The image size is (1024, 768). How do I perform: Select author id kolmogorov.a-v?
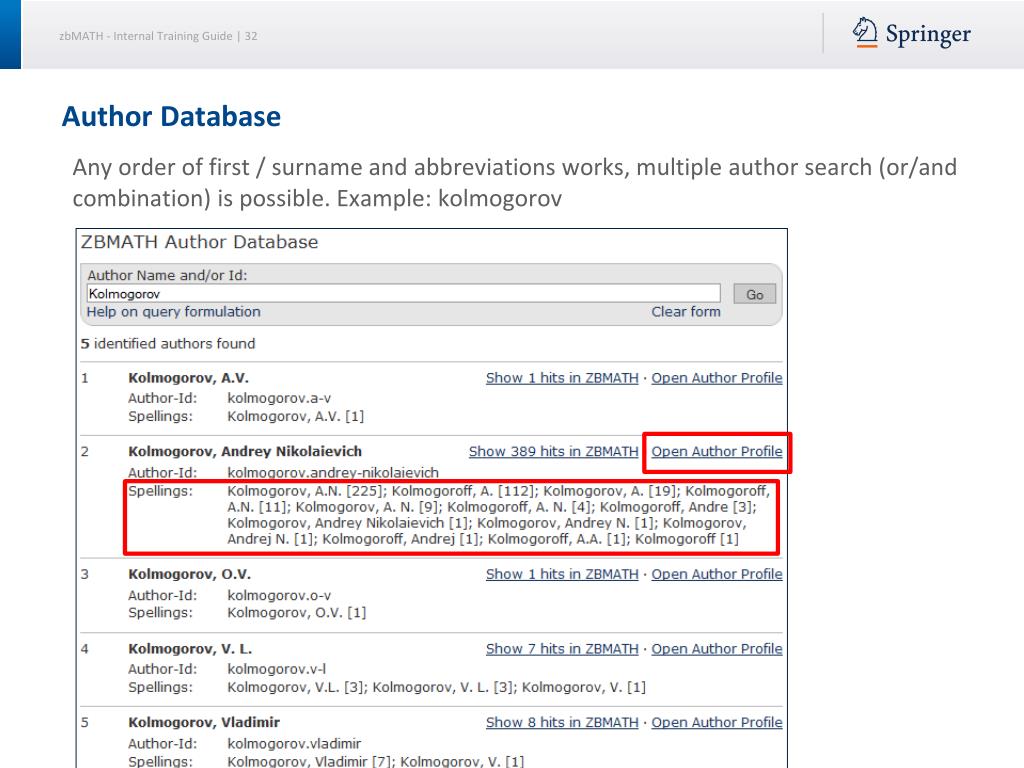(x=279, y=398)
